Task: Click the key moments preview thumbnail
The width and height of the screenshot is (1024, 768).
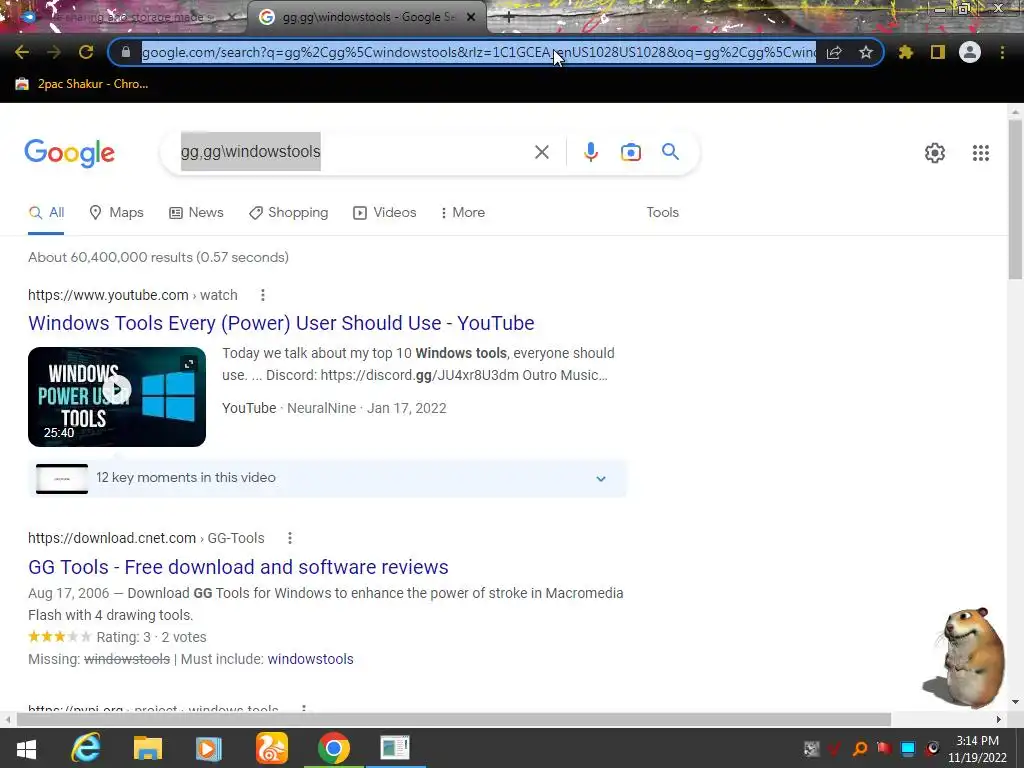Action: pyautogui.click(x=61, y=479)
